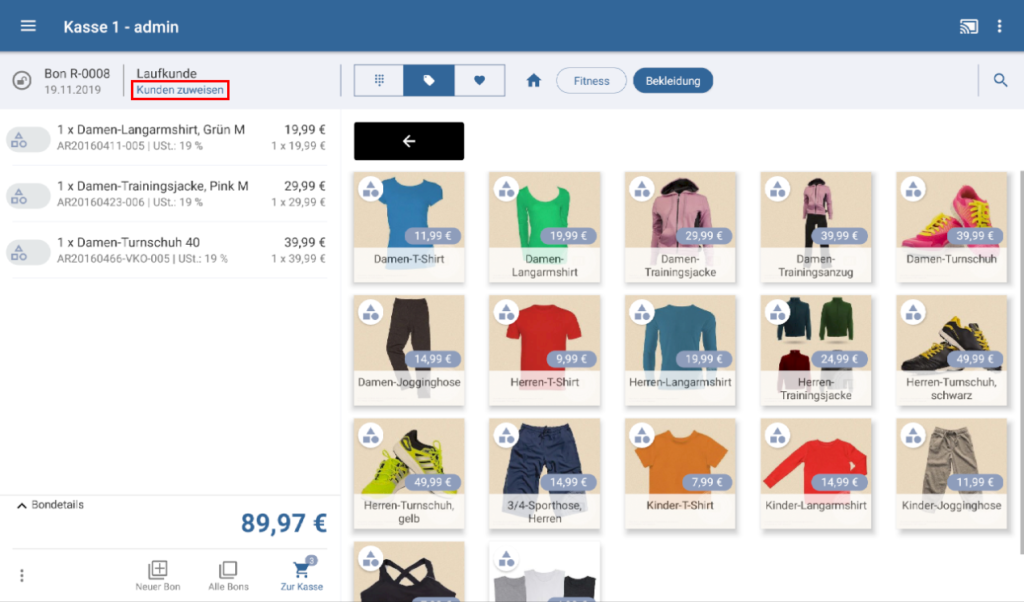
Task: Open the three-dot overflow menu top right
Action: (1000, 26)
